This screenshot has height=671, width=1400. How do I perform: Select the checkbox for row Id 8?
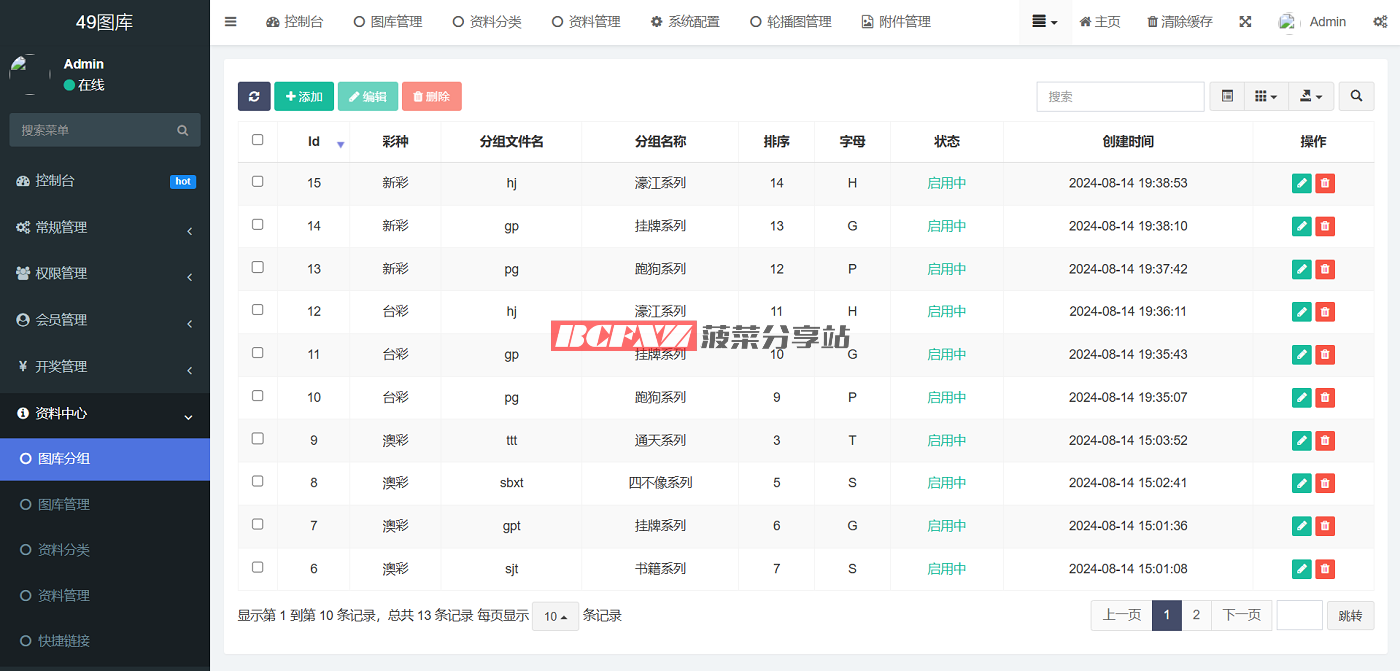[x=258, y=481]
